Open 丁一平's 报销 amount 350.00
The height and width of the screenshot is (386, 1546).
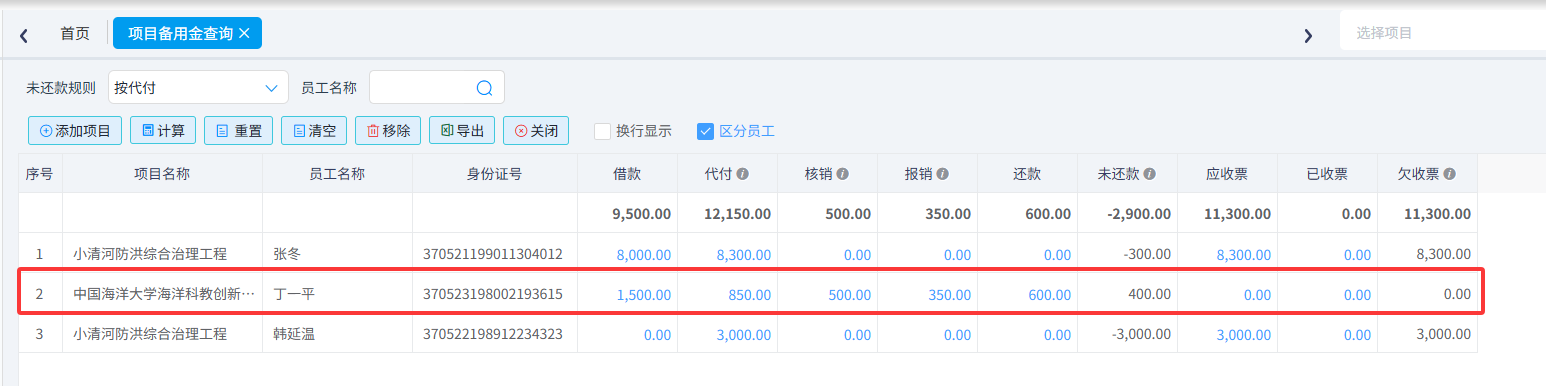click(950, 295)
